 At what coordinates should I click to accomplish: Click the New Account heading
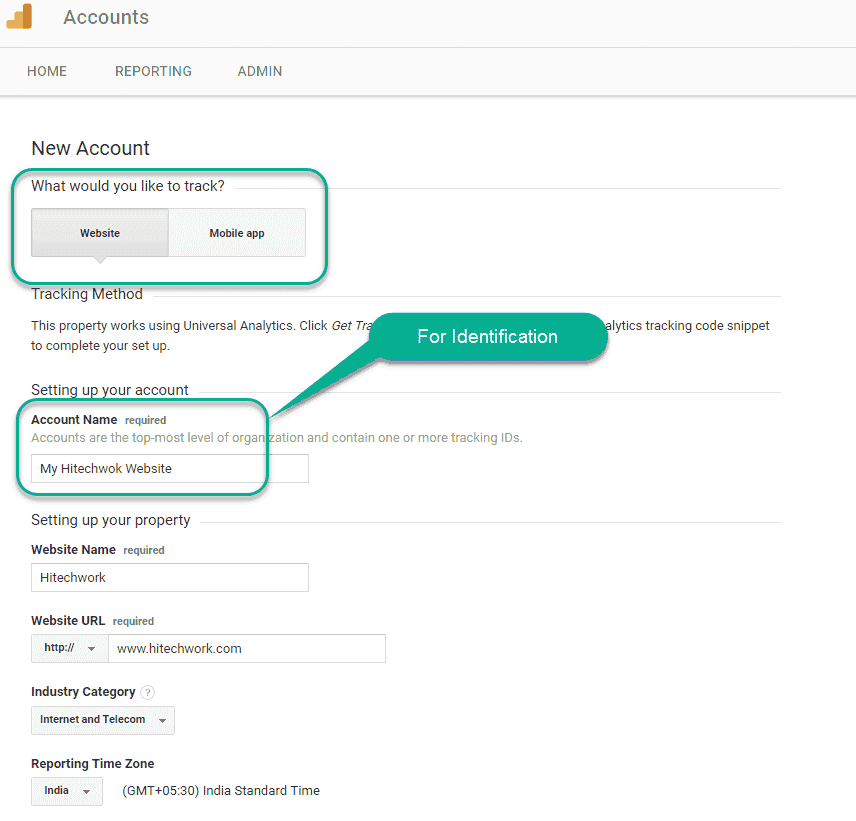tap(90, 148)
